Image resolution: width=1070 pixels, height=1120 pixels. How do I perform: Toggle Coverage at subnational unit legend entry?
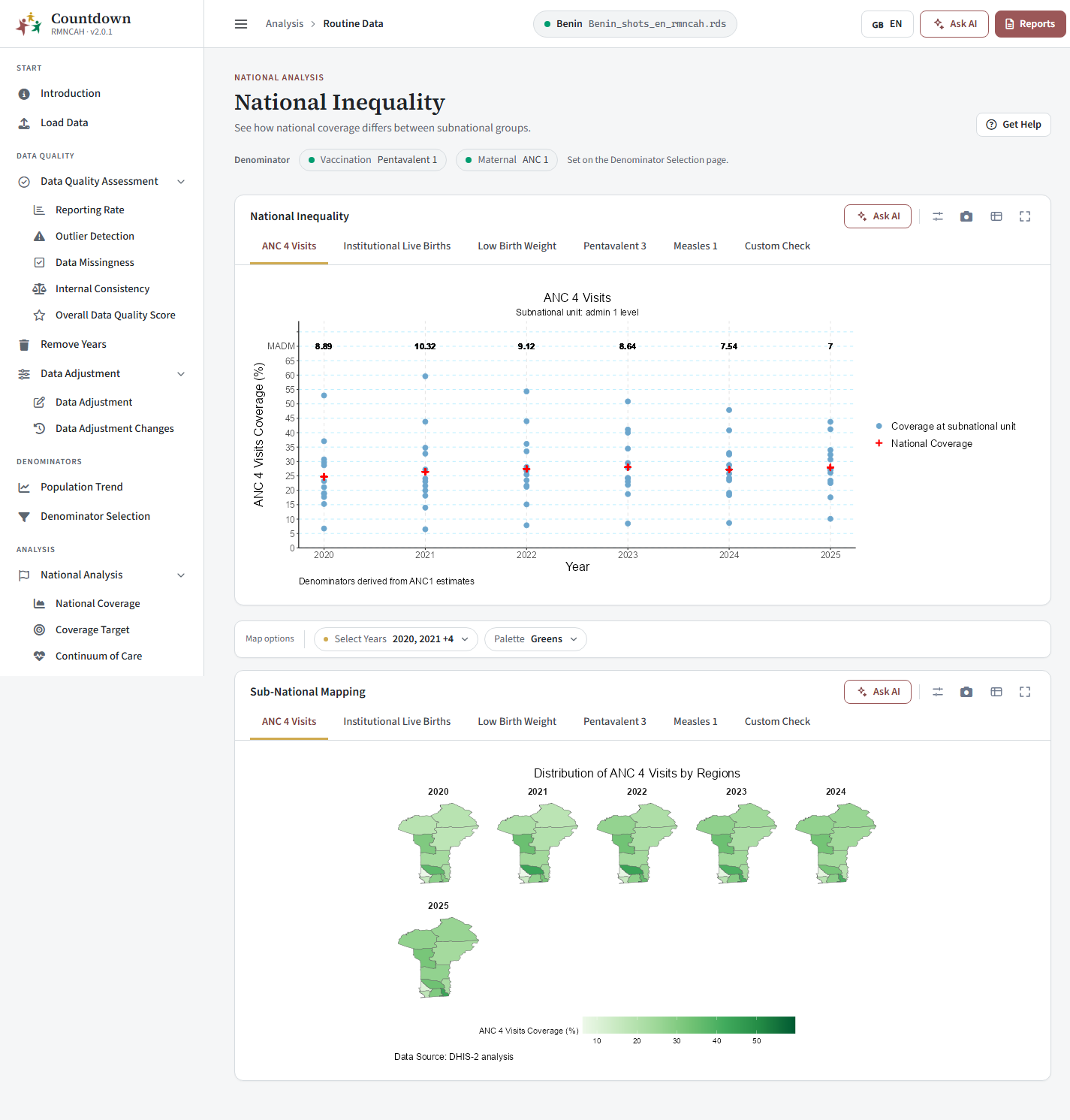pyautogui.click(x=945, y=426)
